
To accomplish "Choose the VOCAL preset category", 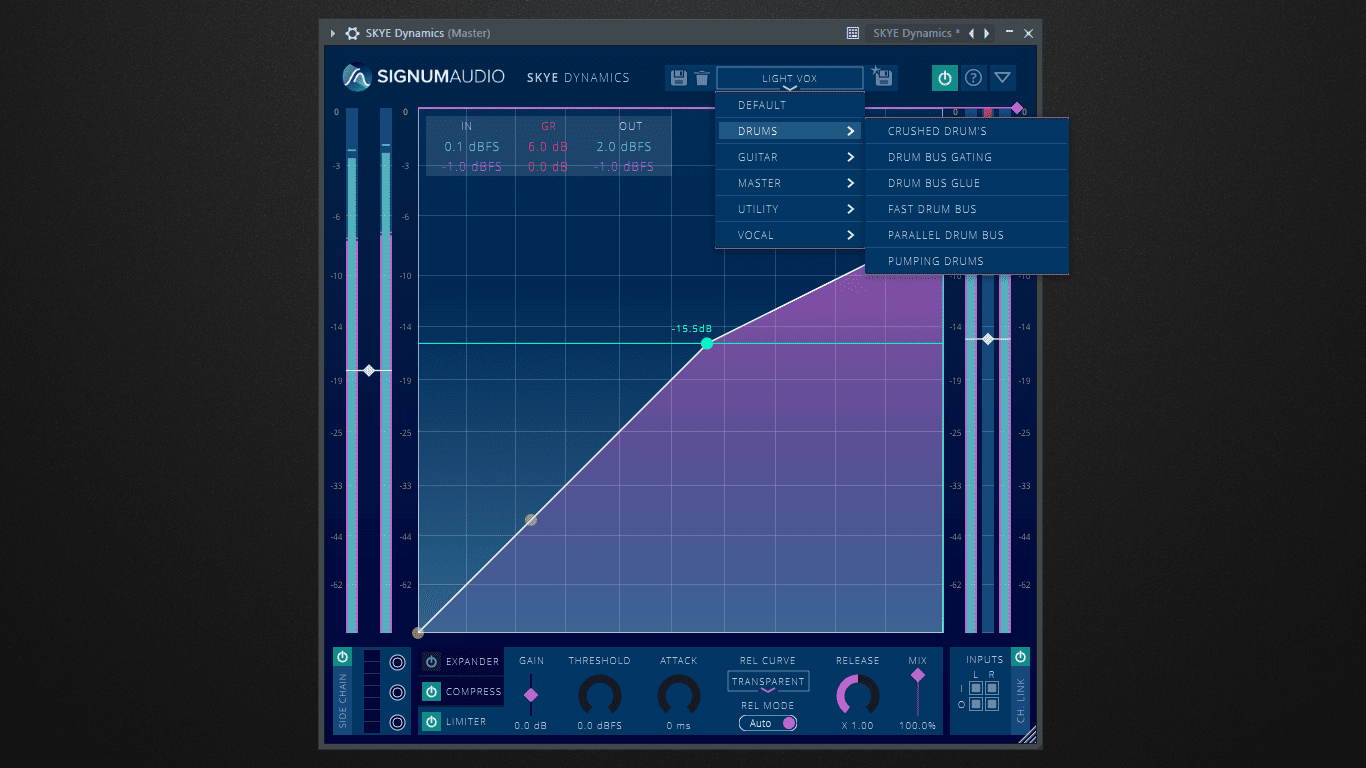I will (x=790, y=235).
